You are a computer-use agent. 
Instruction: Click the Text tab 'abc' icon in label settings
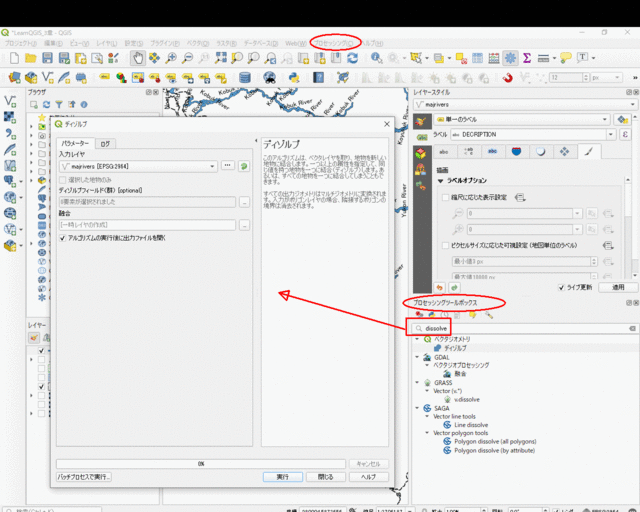(x=444, y=151)
